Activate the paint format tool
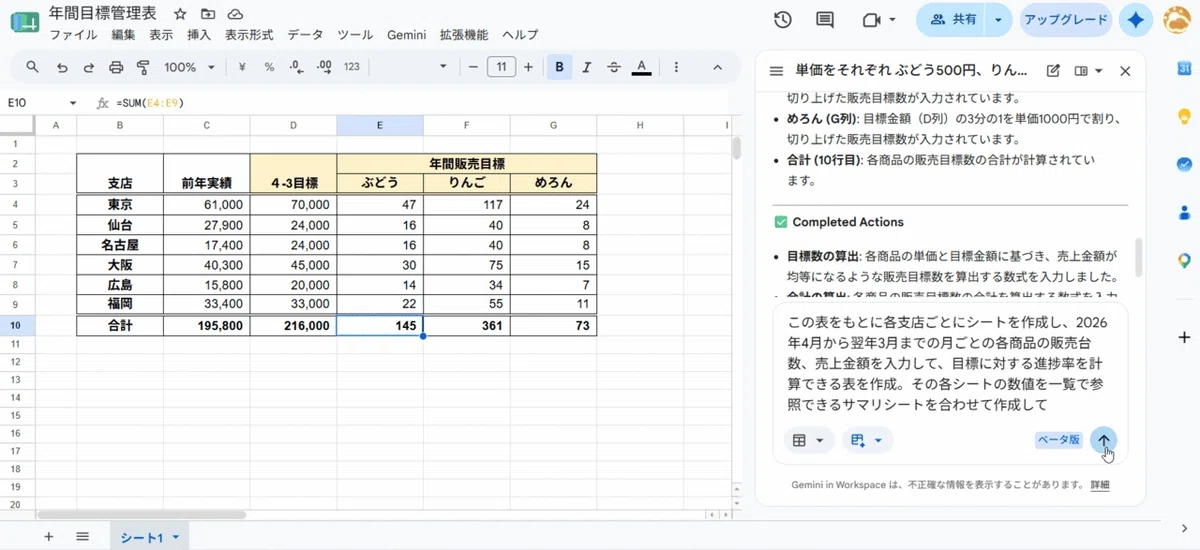The height and width of the screenshot is (550, 1200). [x=142, y=68]
